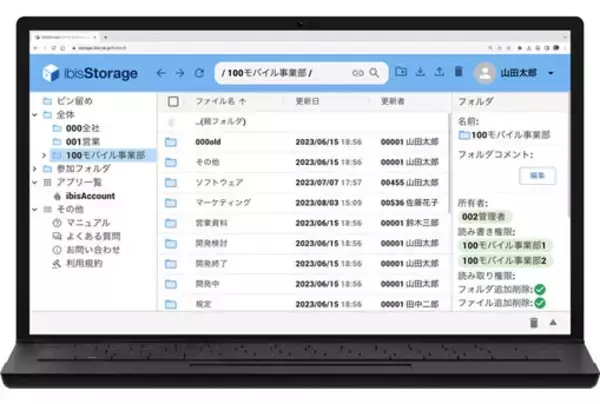Open the 山田太郎 account dropdown arrow

point(551,73)
